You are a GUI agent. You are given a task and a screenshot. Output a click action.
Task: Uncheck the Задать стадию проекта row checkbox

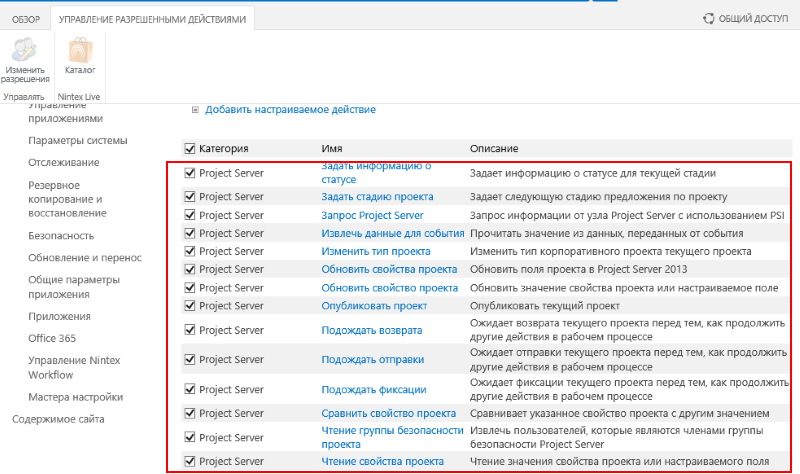(x=190, y=196)
